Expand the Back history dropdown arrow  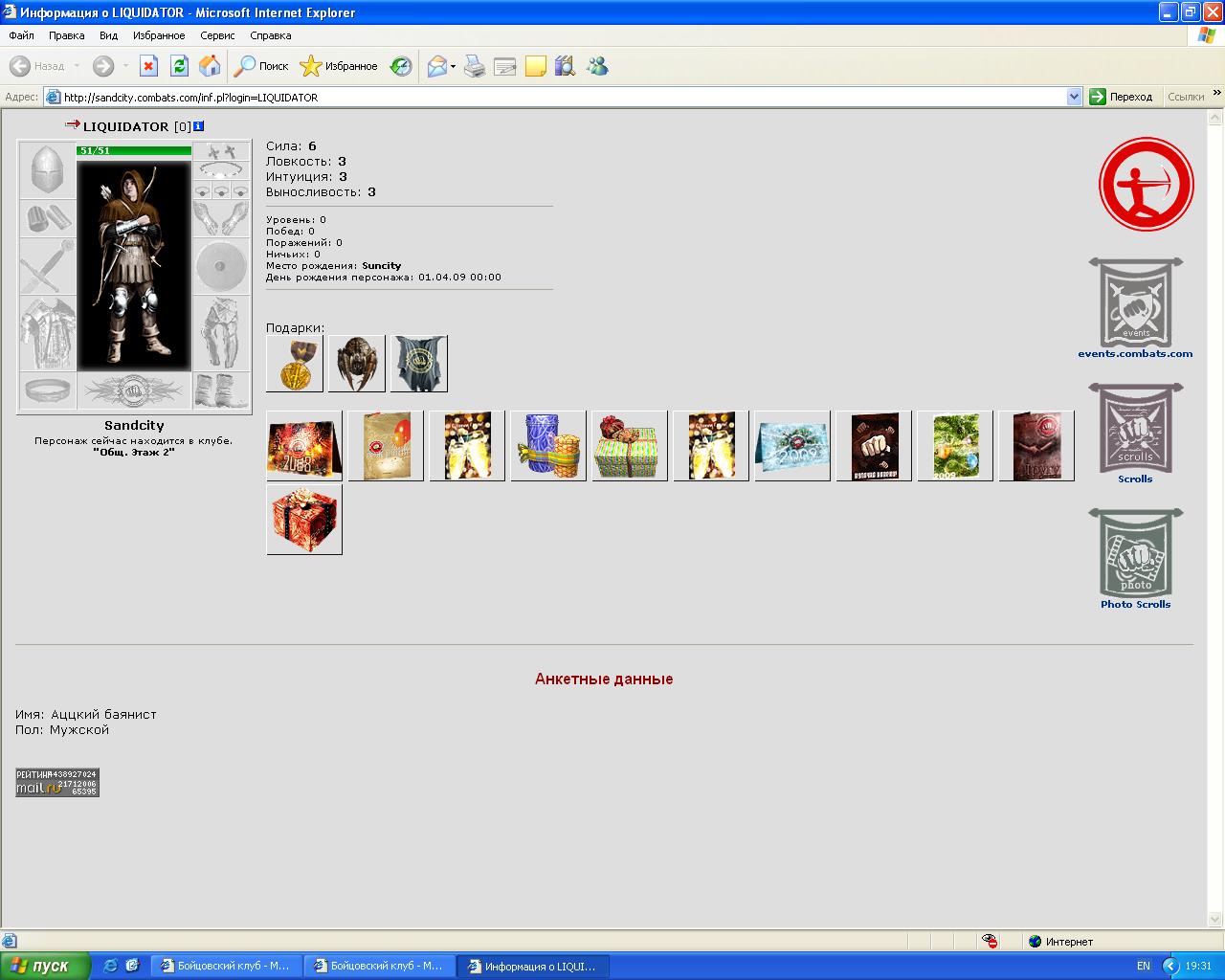coord(77,66)
